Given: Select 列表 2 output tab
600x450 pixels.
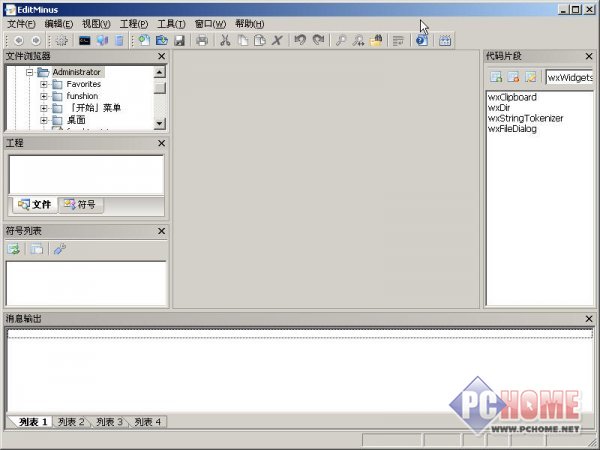Looking at the screenshot, I should [x=71, y=422].
